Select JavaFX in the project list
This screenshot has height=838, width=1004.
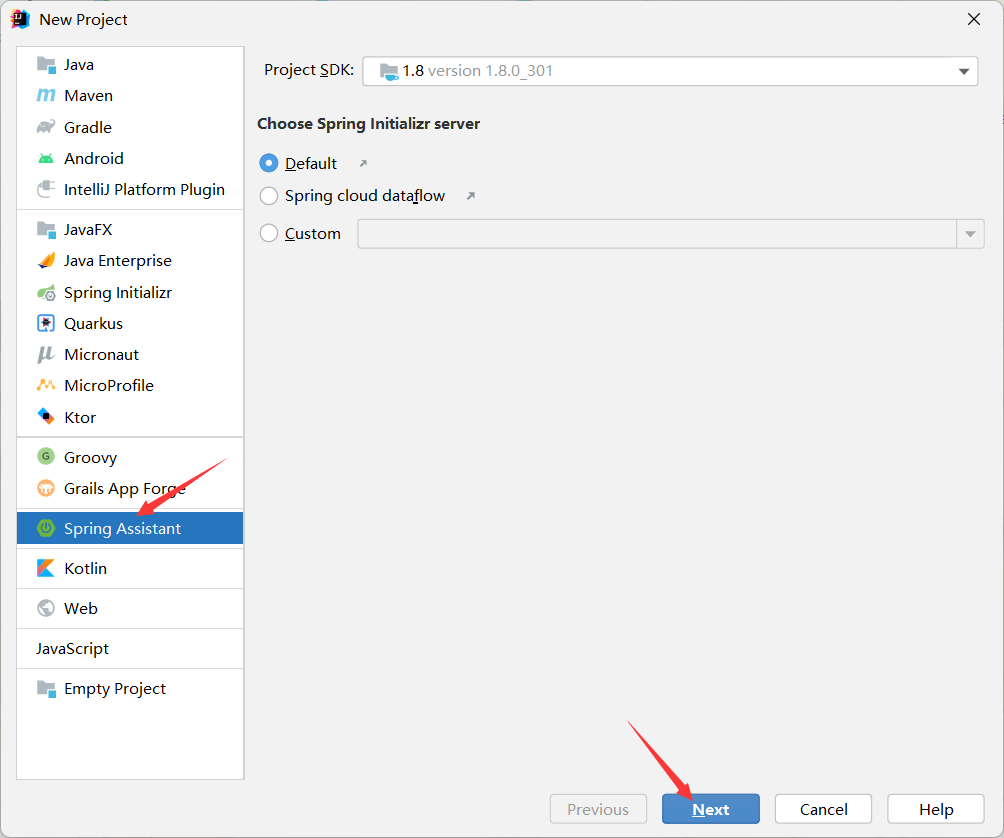tap(130, 230)
